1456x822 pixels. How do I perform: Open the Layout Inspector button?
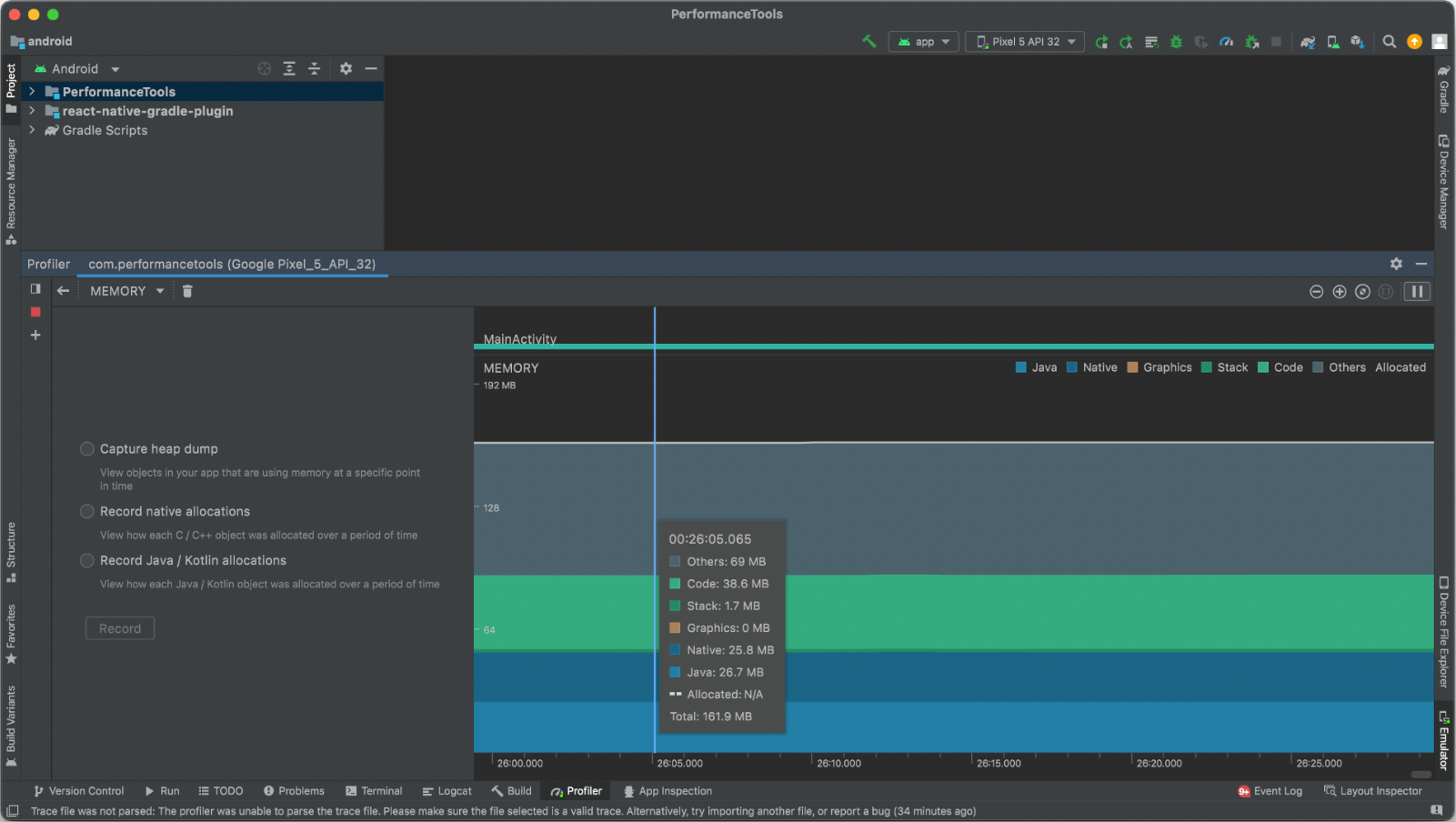(x=1373, y=791)
